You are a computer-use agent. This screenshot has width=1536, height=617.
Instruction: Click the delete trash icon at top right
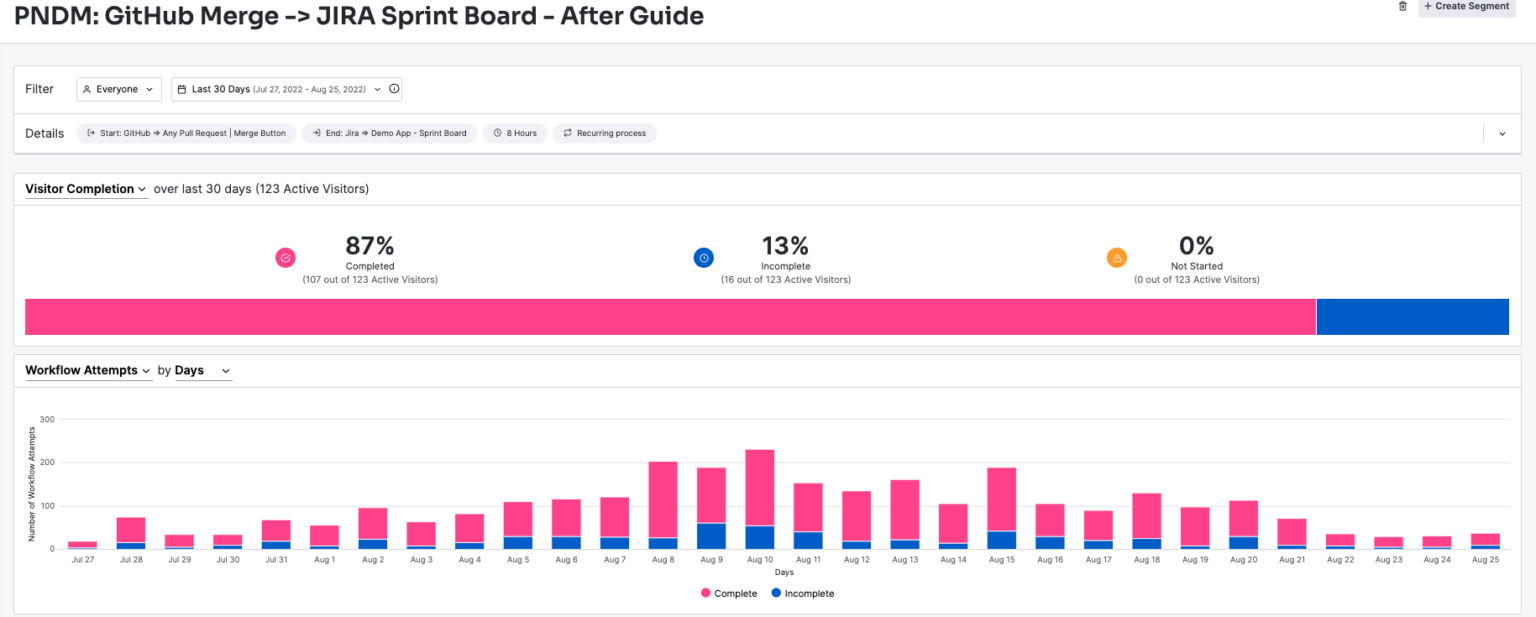click(x=1403, y=7)
